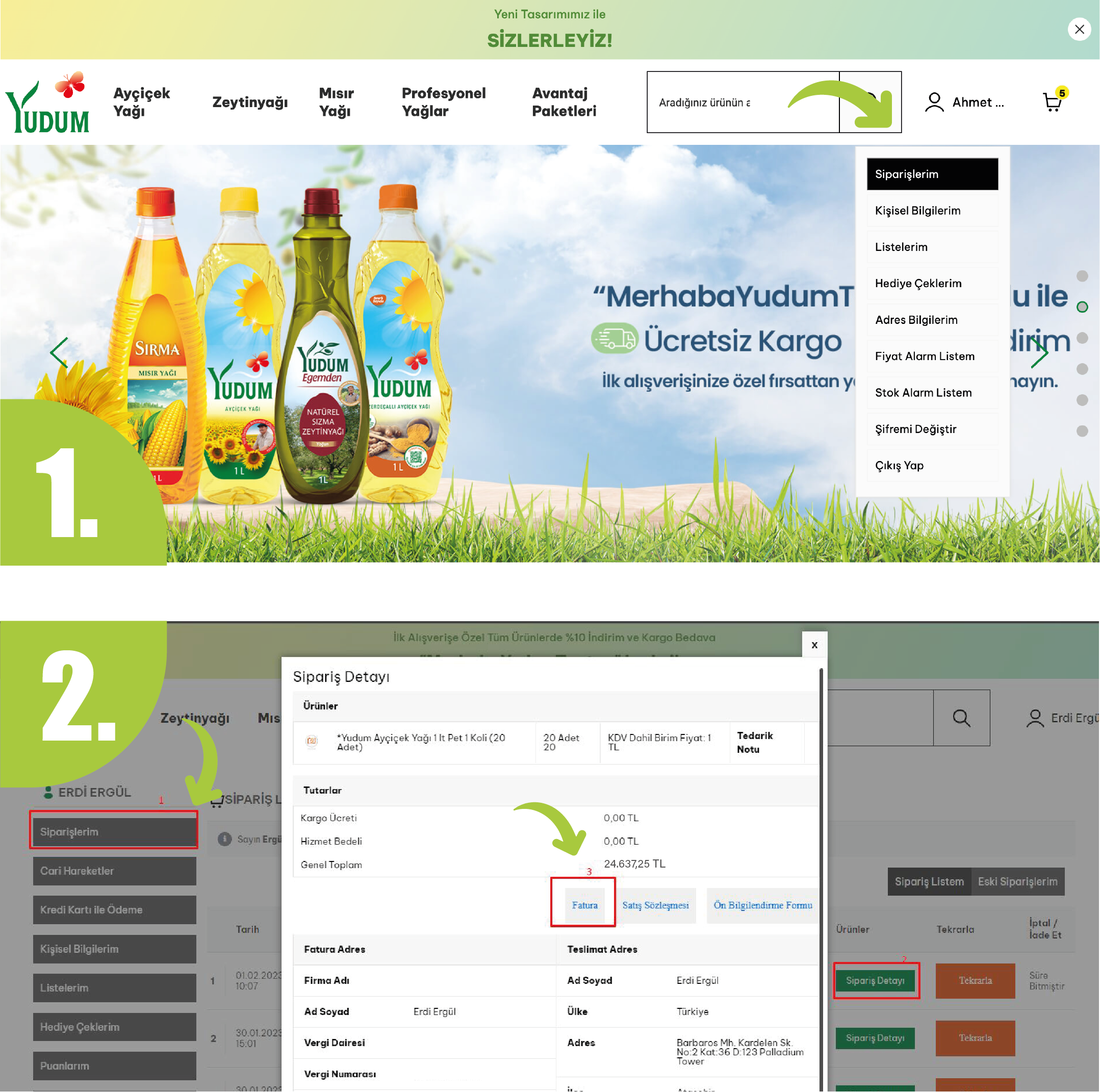Show the next hero slide with right arrow
This screenshot has width=1100, height=1092.
tap(1039, 353)
